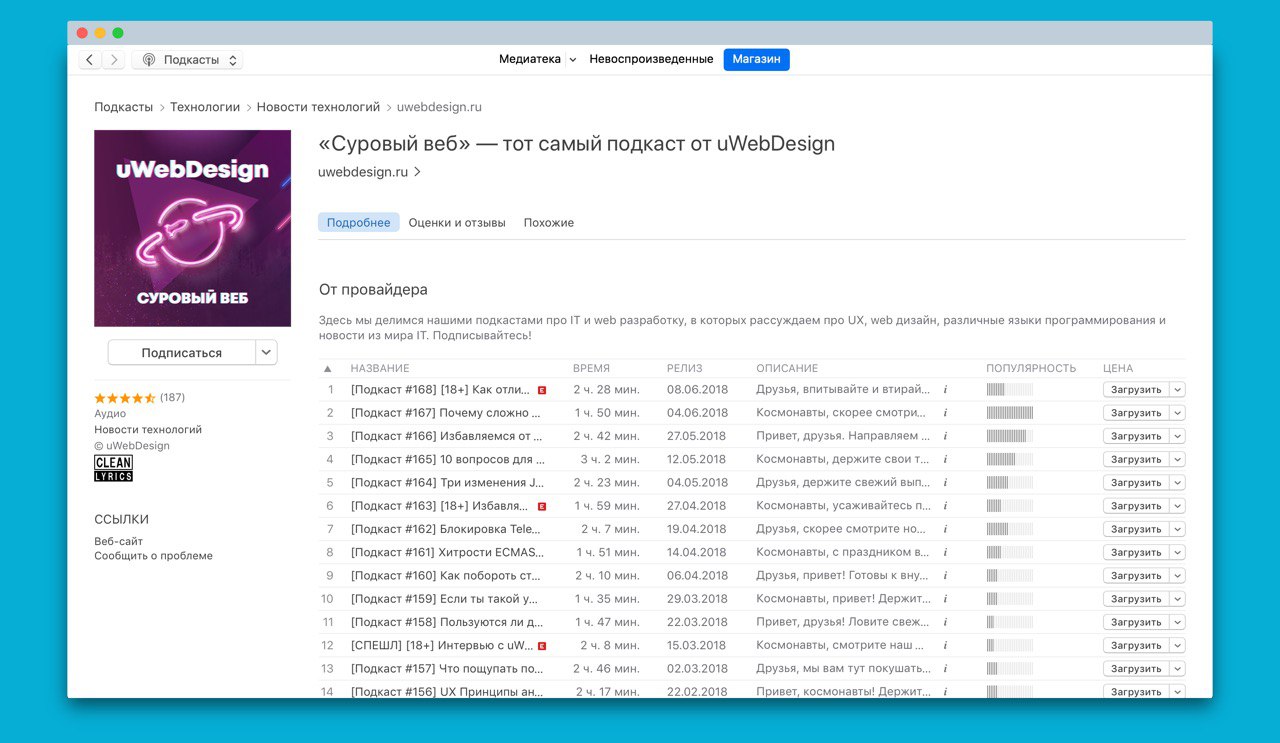The image size is (1280, 743).
Task: Expand Загрузить options for Подкаст #164
Action: (1177, 483)
